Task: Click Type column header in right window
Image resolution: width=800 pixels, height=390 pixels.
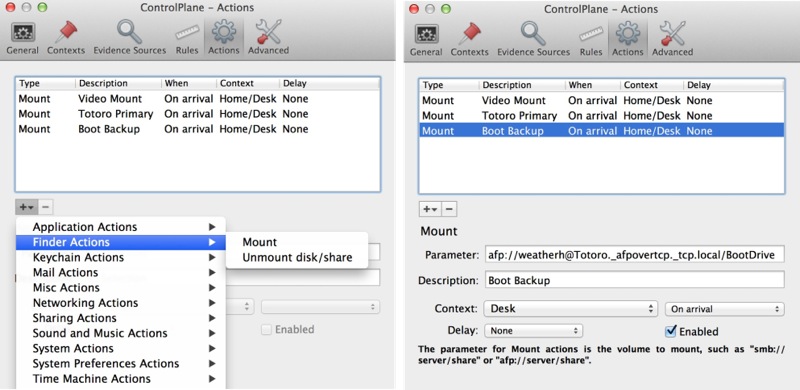Action: tap(449, 85)
